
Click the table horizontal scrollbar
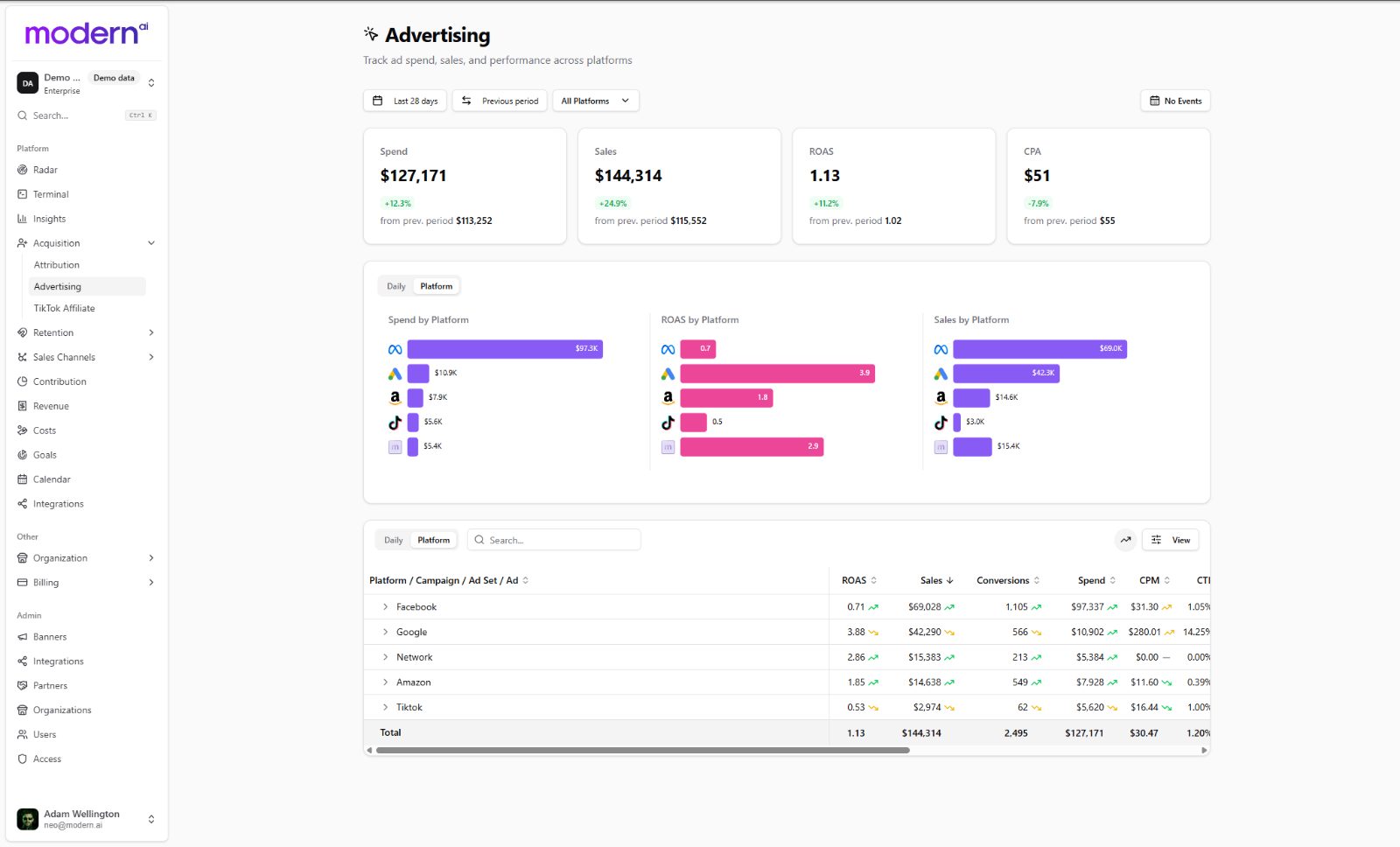[x=643, y=750]
